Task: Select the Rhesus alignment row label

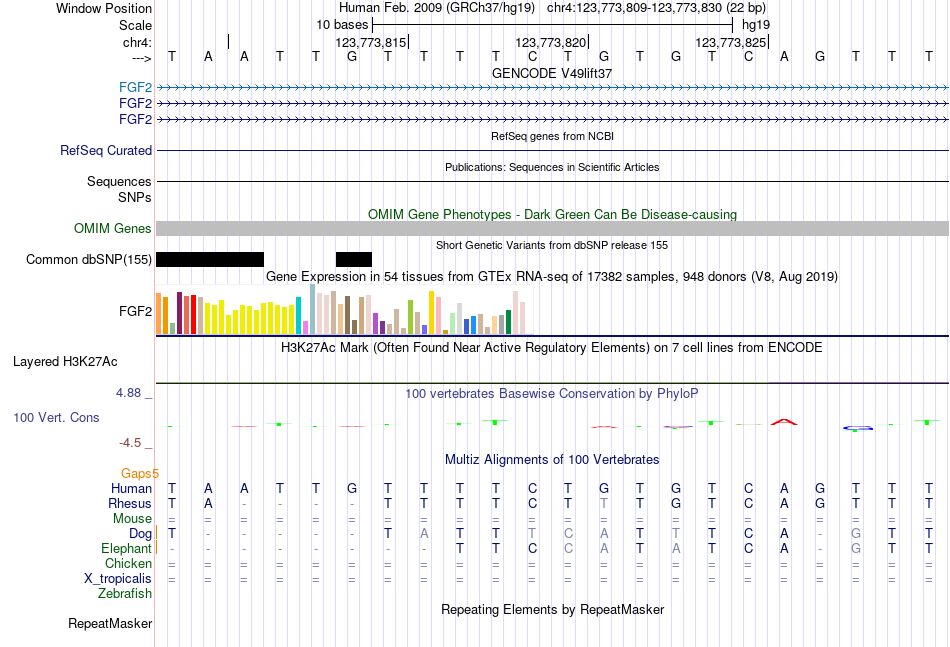Action: 130,503
